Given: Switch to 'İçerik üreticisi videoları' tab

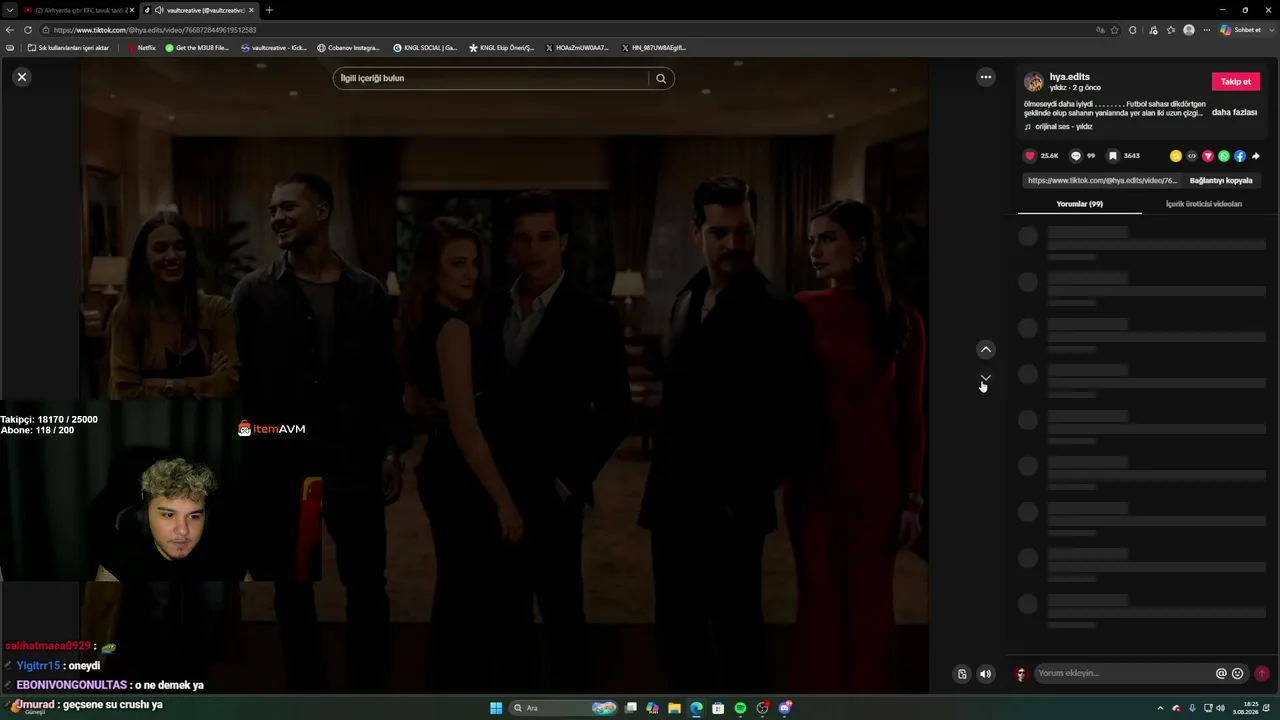Looking at the screenshot, I should coord(1204,204).
